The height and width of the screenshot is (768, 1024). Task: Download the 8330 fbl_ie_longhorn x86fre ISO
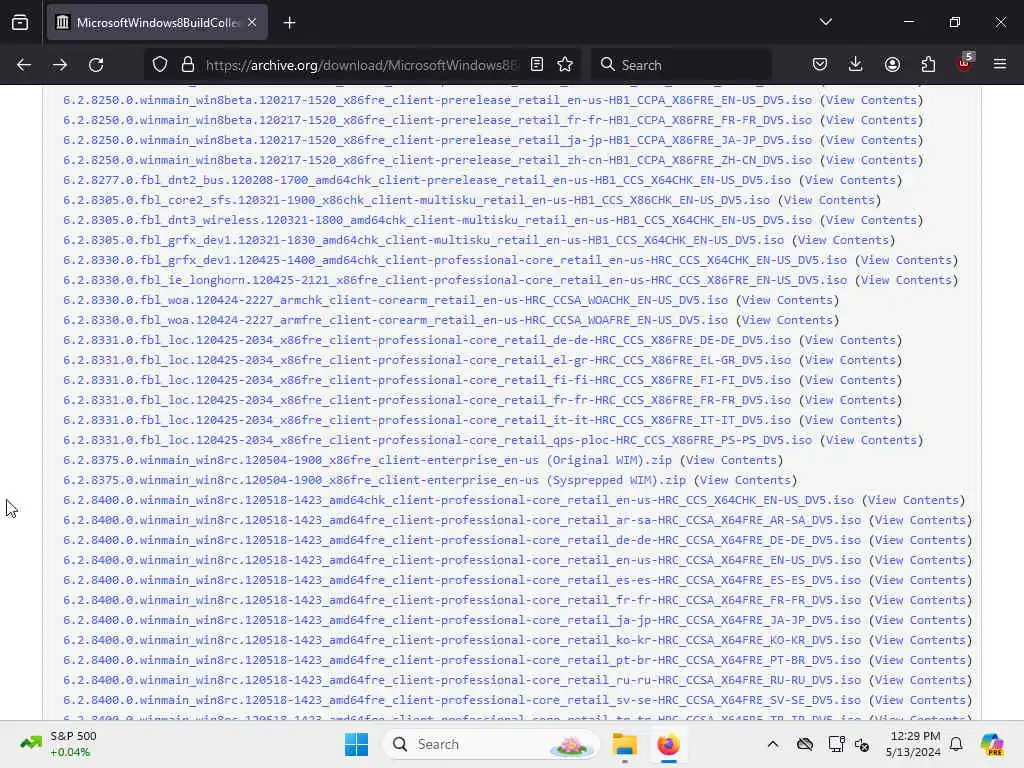(x=455, y=280)
